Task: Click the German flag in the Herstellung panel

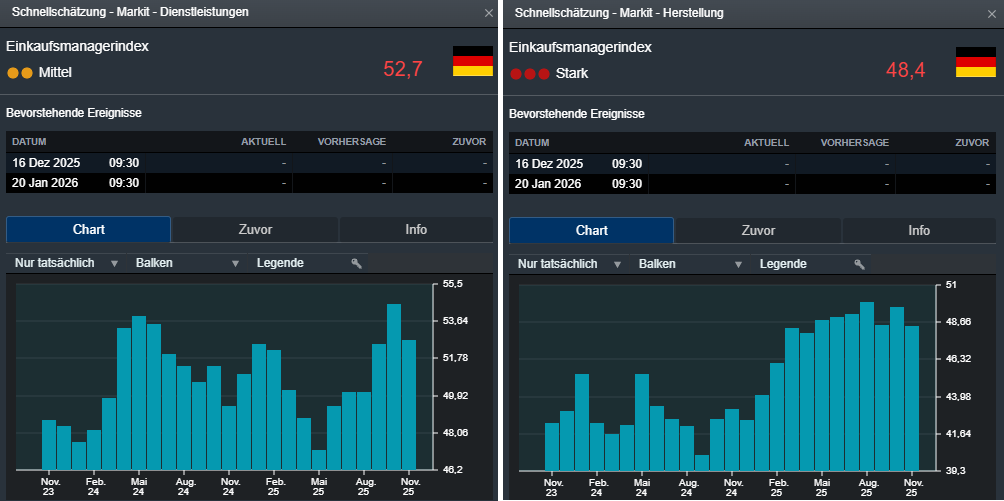Action: click(x=976, y=62)
